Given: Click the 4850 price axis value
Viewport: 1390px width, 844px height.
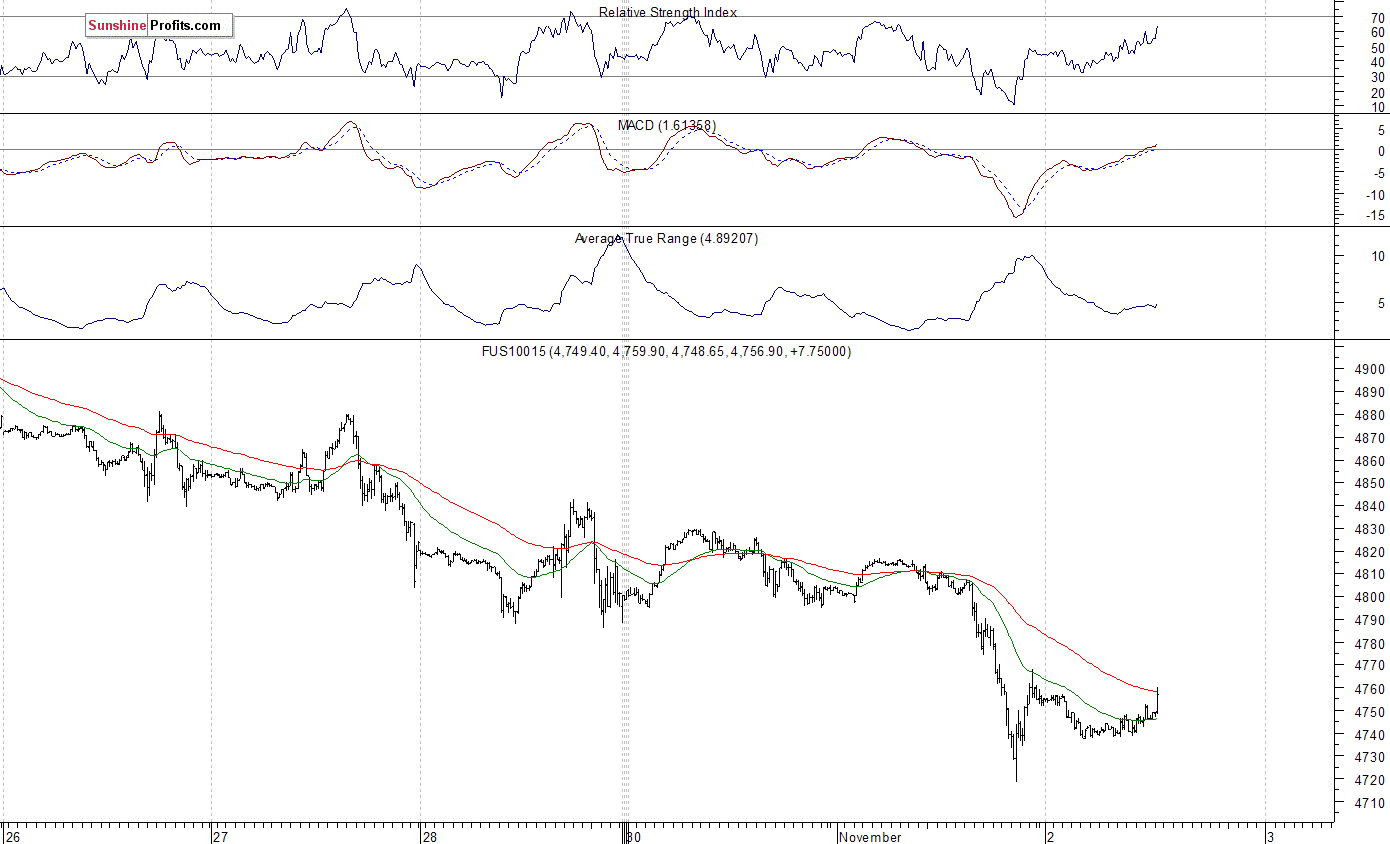Looking at the screenshot, I should (1369, 483).
